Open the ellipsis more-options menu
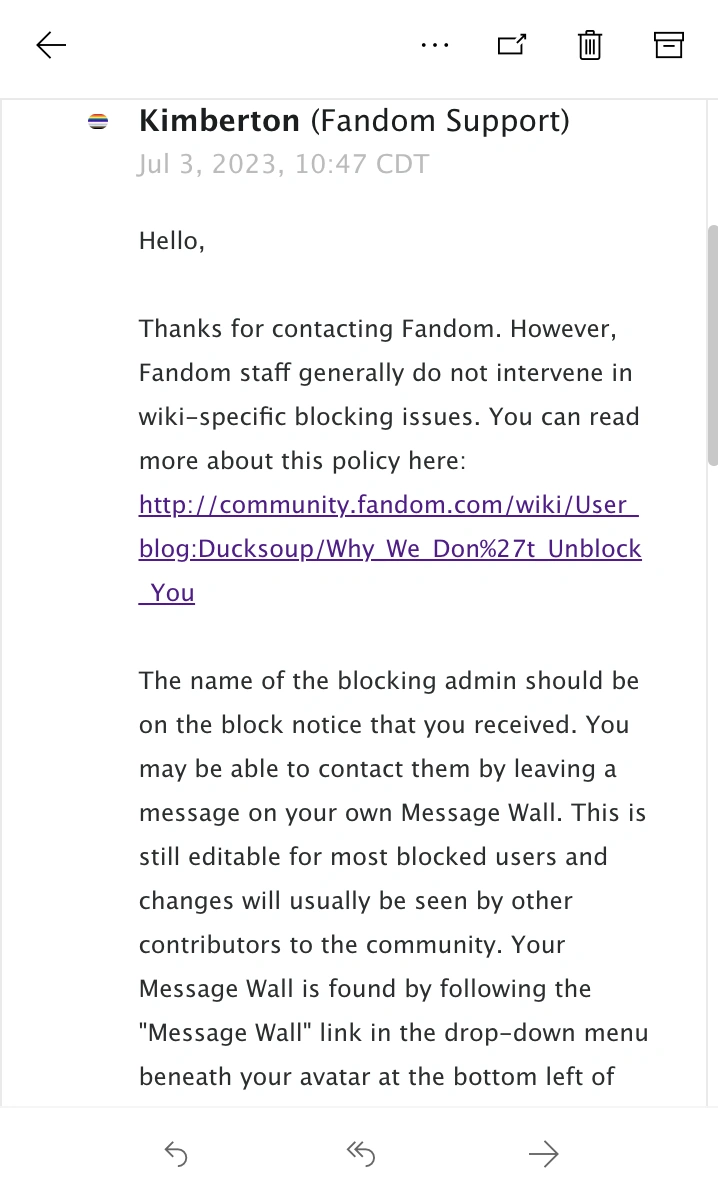 pyautogui.click(x=435, y=45)
